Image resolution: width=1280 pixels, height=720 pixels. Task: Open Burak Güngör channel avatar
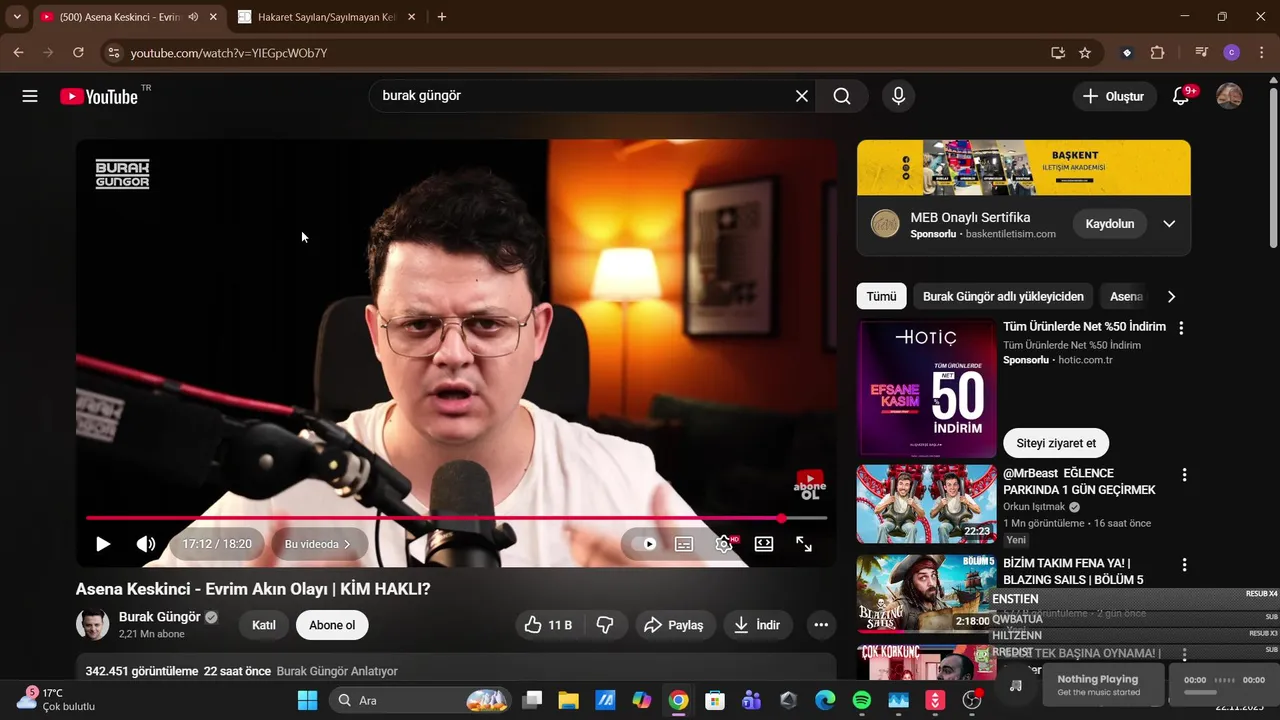[x=93, y=624]
